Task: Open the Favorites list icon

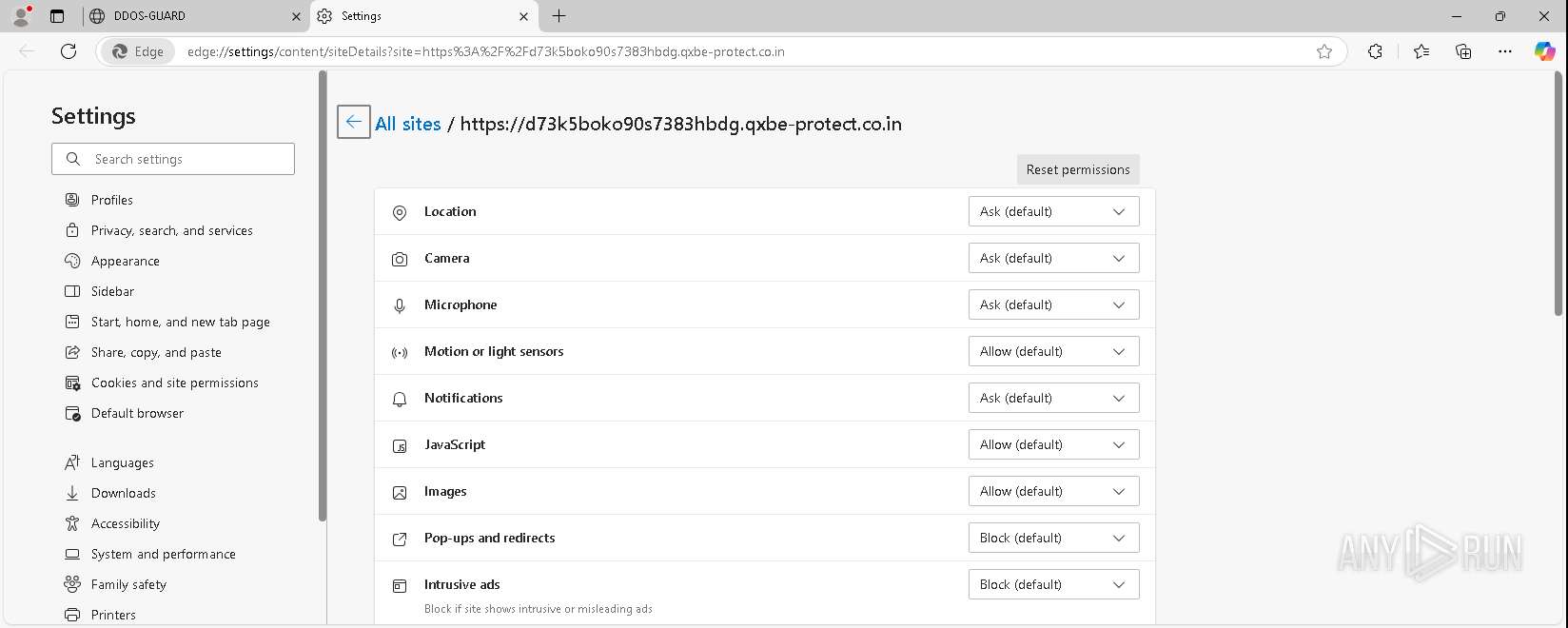Action: tap(1421, 51)
